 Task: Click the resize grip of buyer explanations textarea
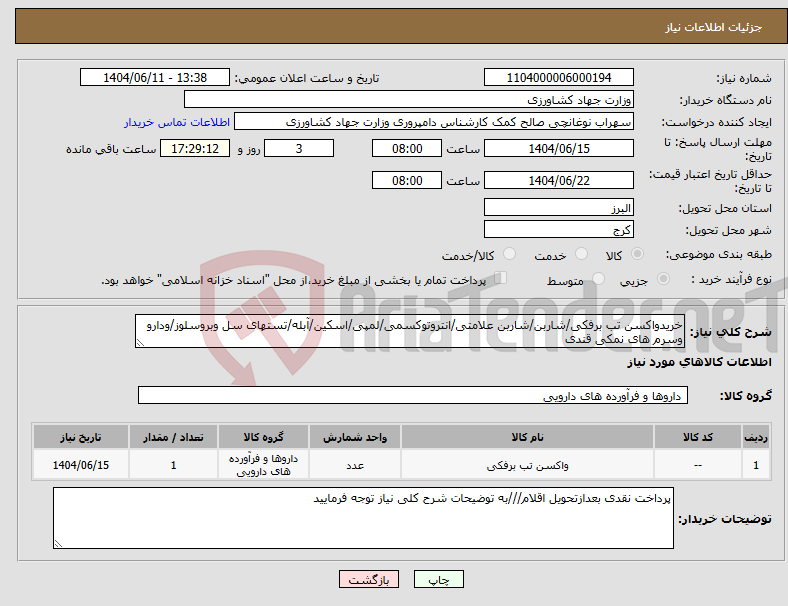[x=58, y=544]
